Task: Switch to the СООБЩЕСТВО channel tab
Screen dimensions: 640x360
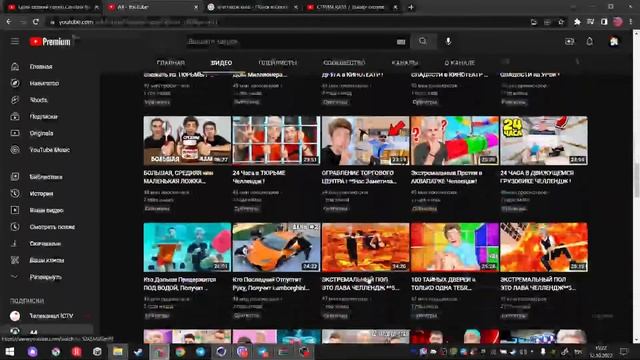Action: coord(344,63)
